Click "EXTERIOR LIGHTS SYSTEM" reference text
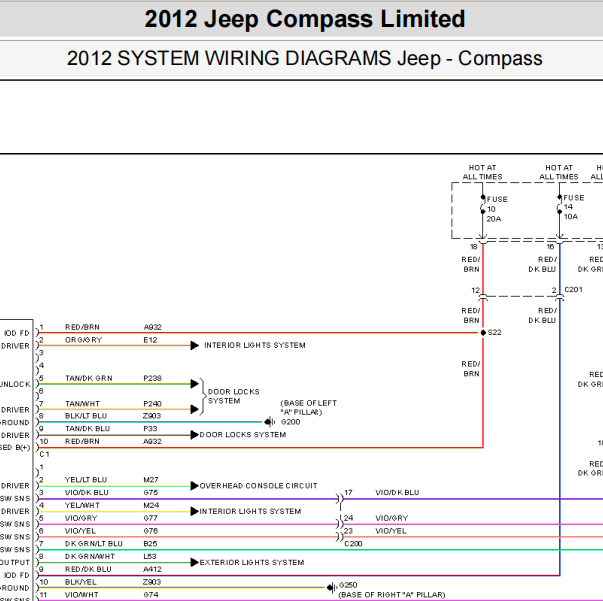Screen dimensions: 603x601 click(252, 563)
